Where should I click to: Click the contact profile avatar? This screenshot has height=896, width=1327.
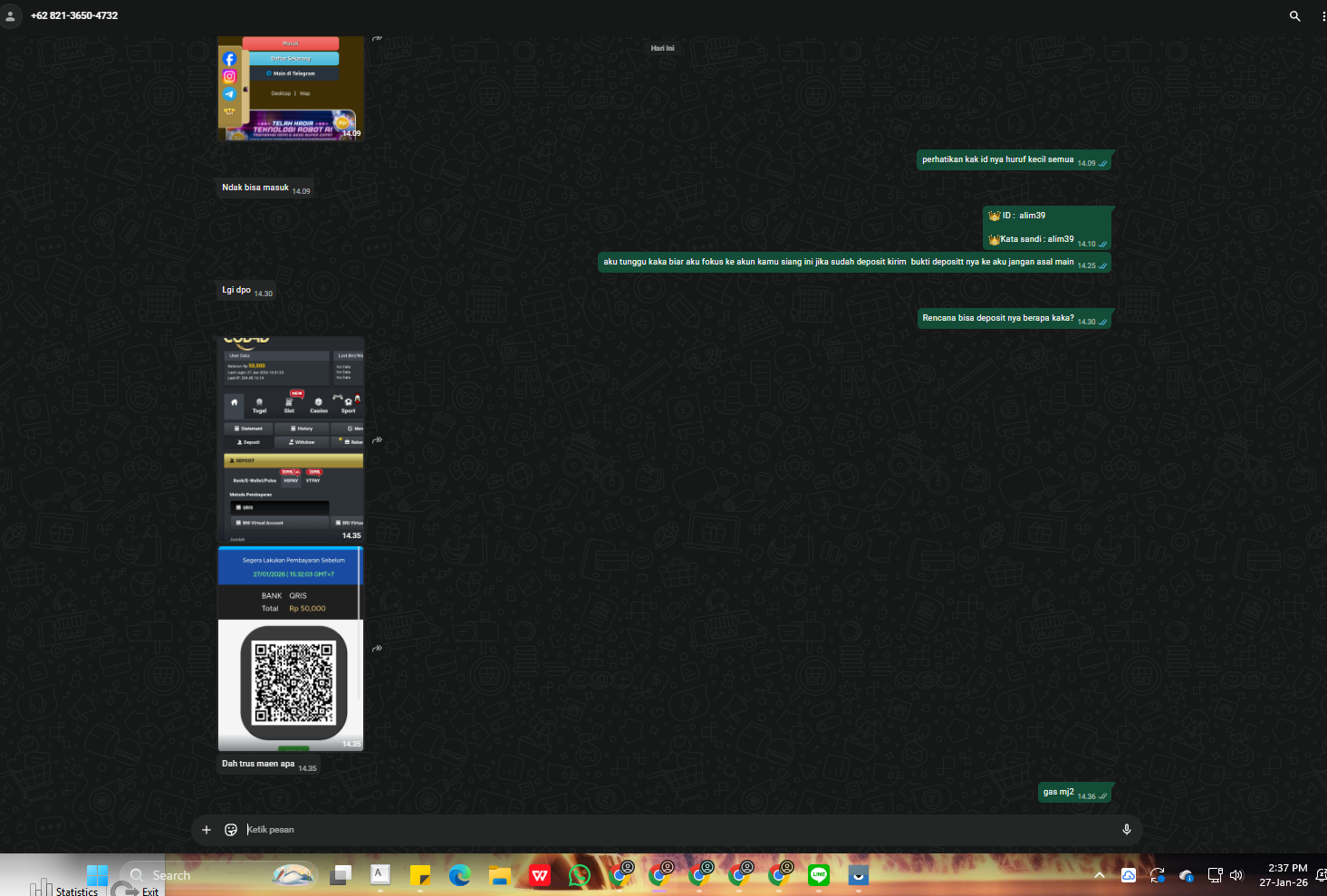coord(11,15)
